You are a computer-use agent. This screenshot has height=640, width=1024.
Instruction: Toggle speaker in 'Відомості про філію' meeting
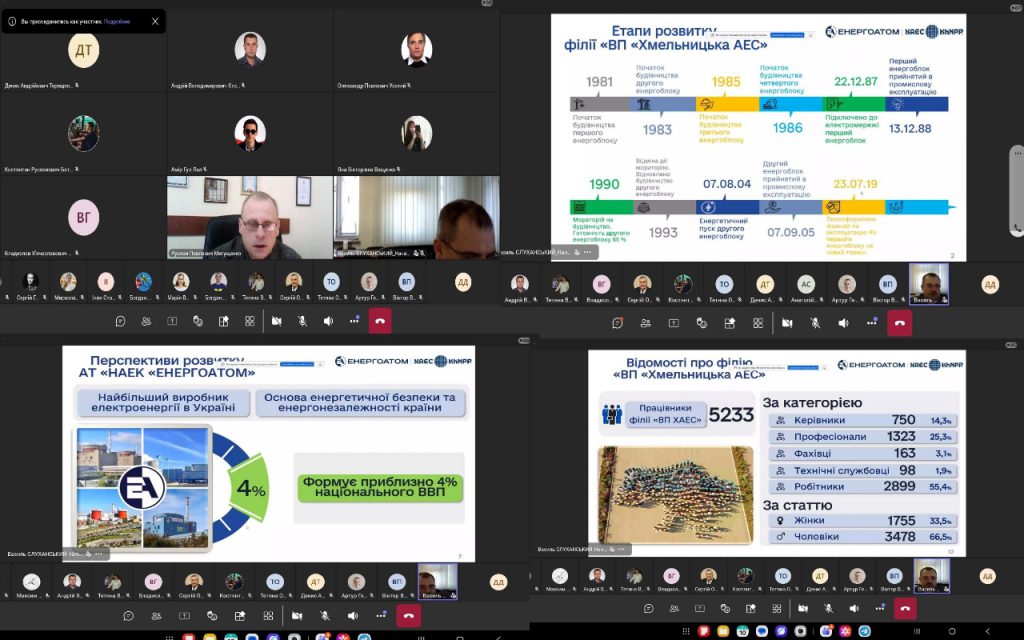coord(854,609)
